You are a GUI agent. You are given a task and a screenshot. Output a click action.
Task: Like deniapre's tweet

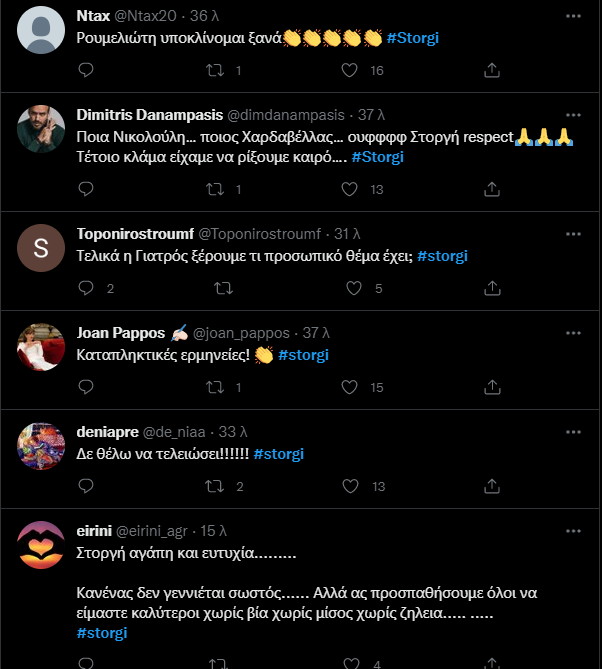pyautogui.click(x=350, y=486)
